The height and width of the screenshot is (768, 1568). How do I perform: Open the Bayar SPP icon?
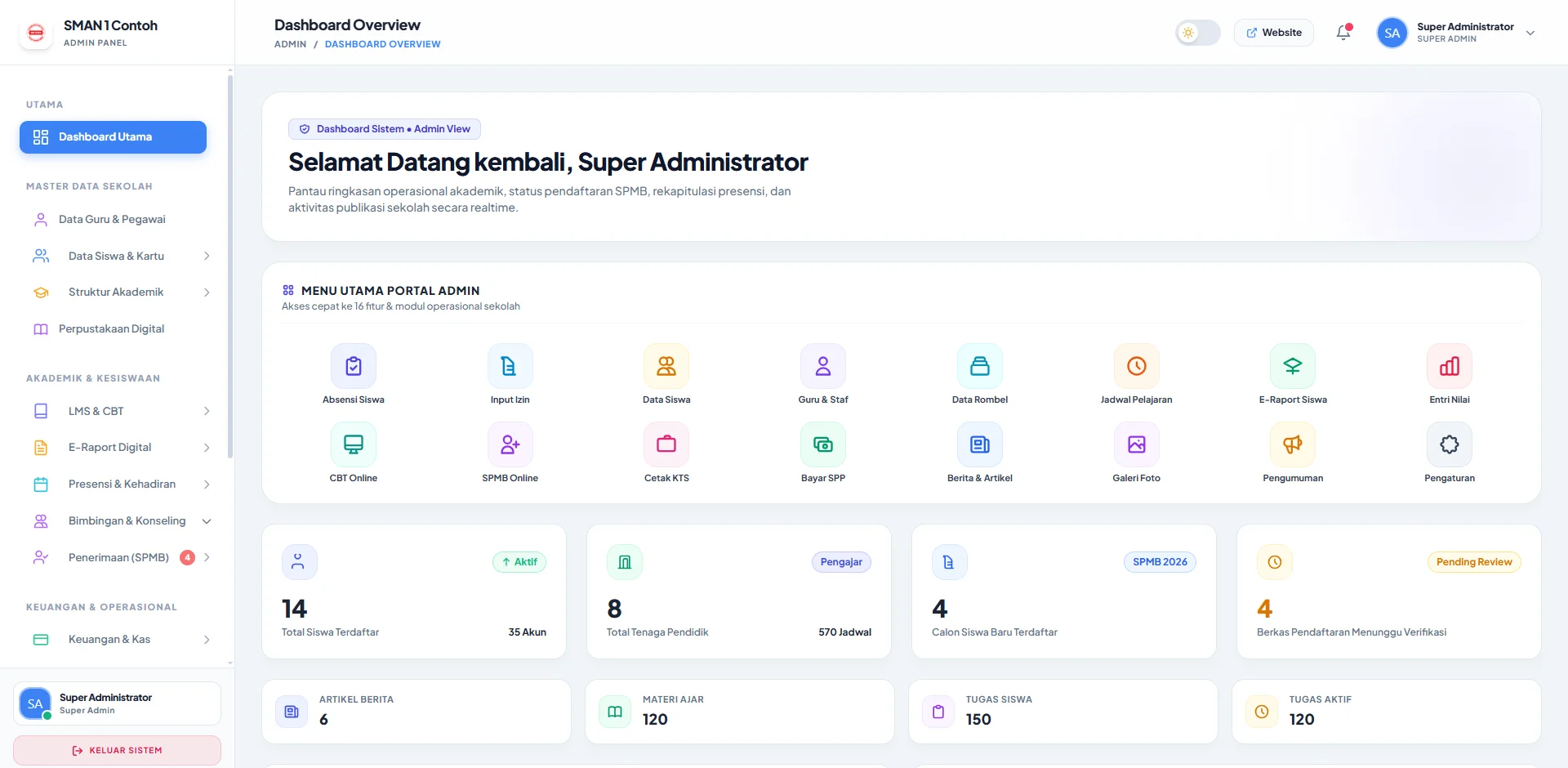[x=823, y=444]
